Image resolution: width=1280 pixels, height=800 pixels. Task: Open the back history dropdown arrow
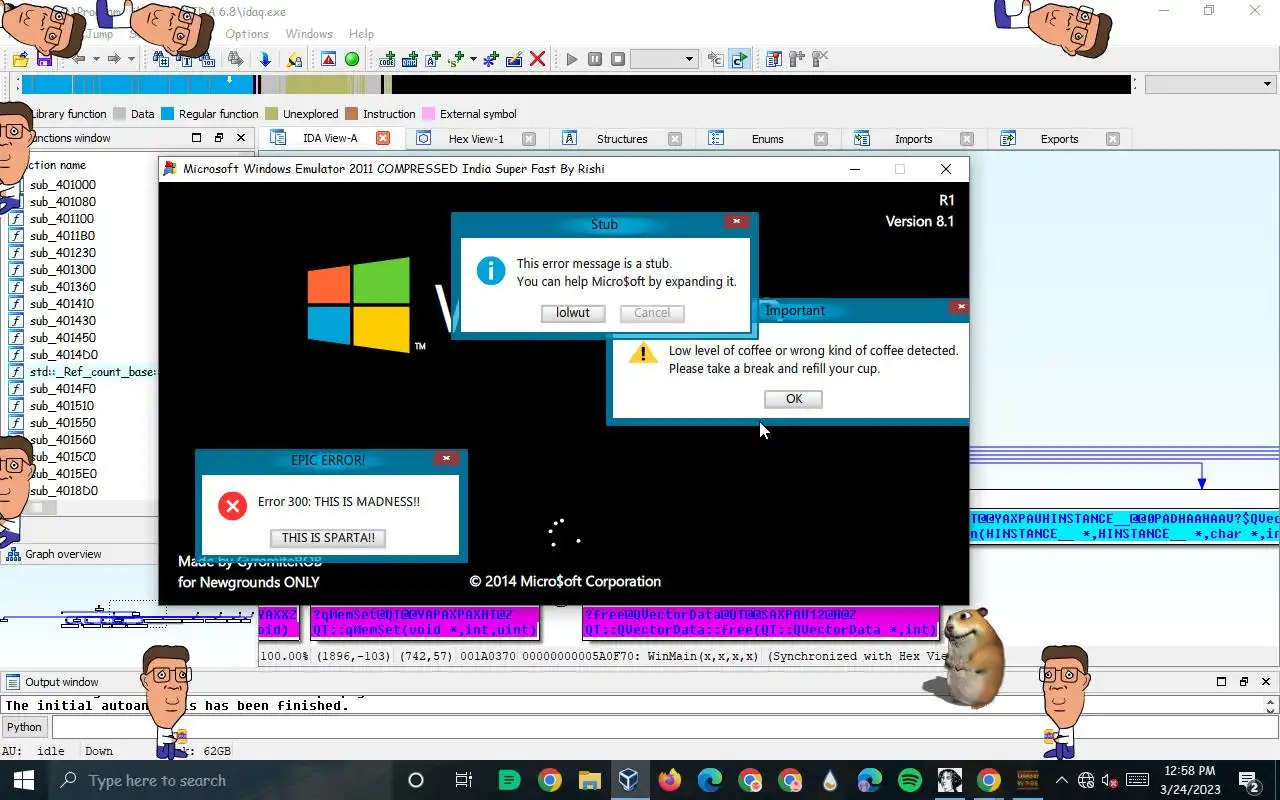(x=95, y=60)
